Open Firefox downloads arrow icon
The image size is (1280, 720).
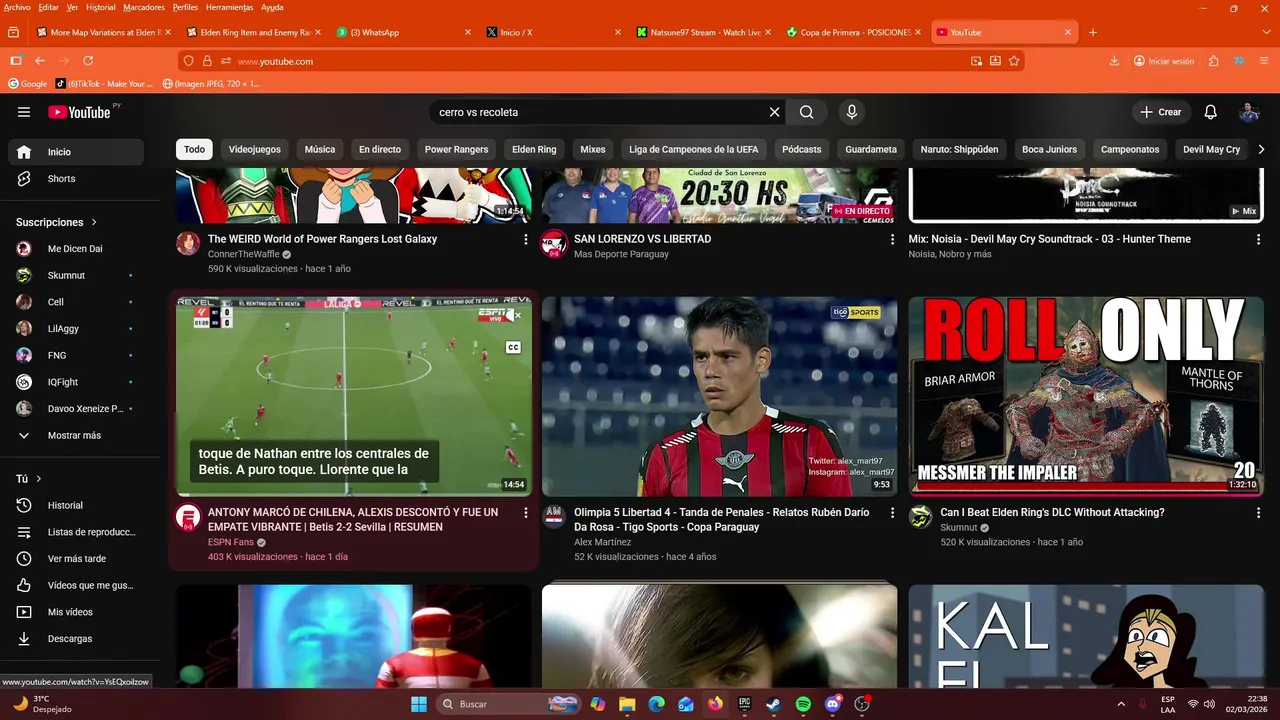click(1114, 61)
